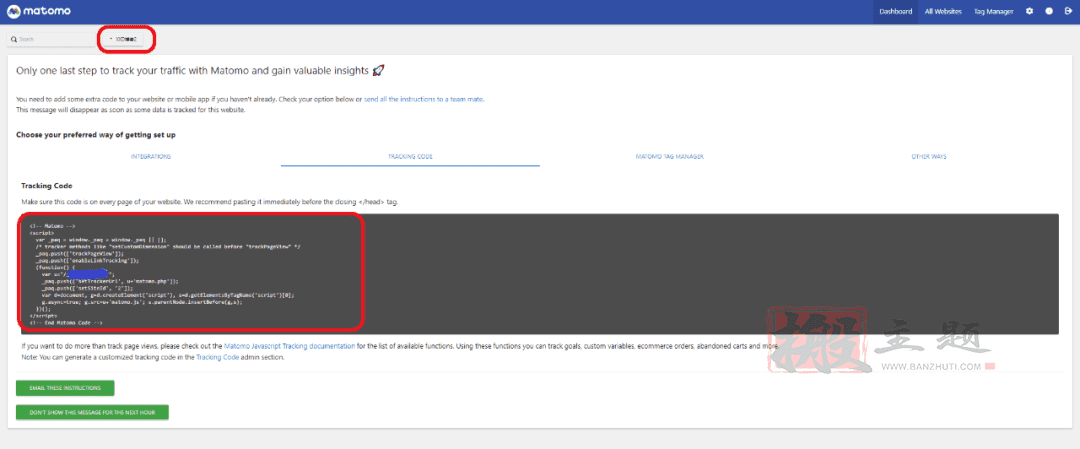Viewport: 1080px width, 449px height.
Task: Open the website selector dropdown
Action: click(126, 39)
